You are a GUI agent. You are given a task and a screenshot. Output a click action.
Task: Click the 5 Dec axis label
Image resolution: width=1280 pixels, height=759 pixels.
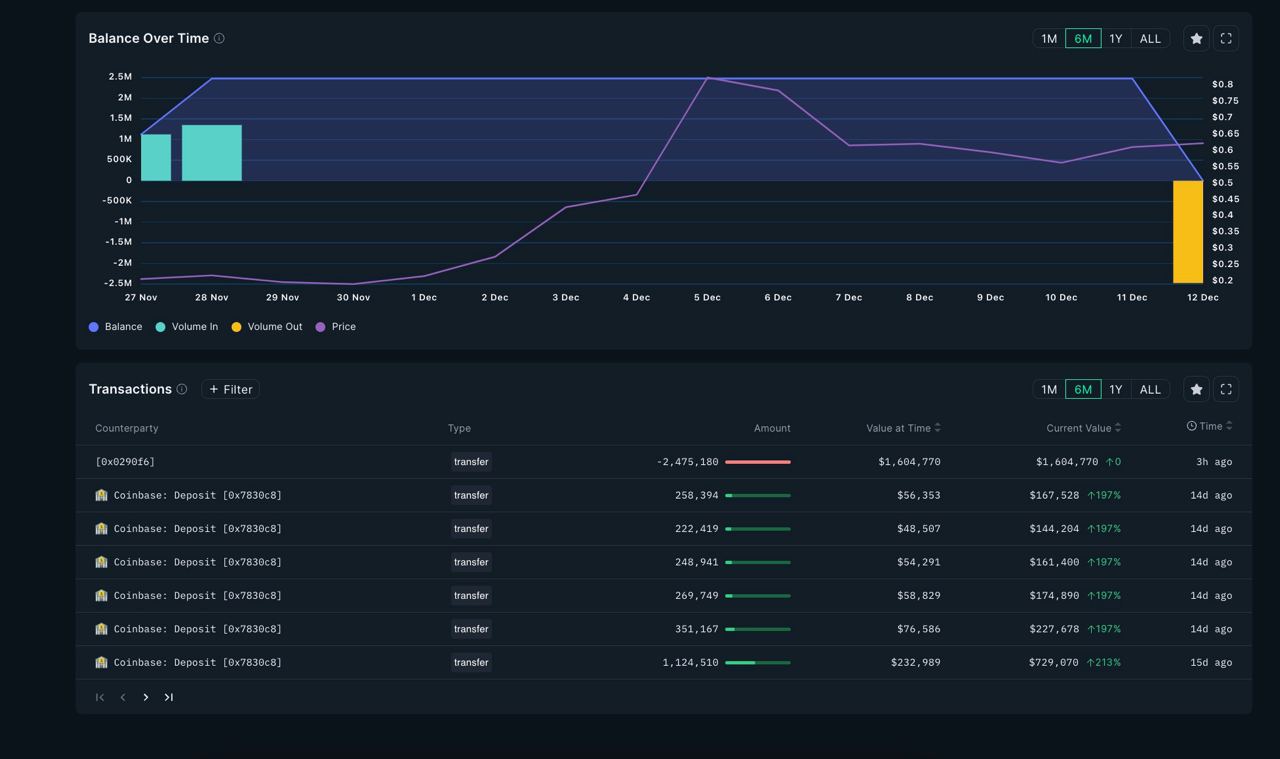(x=707, y=297)
